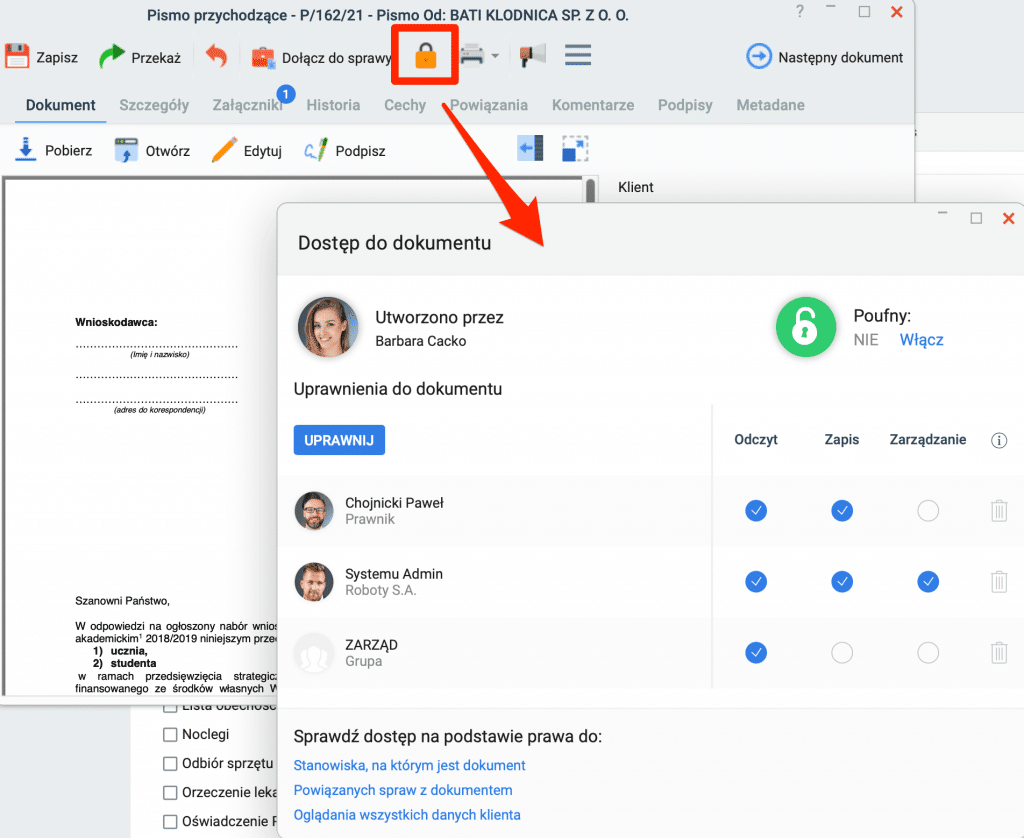Expand the printer dropdown arrow
Screen dimensions: 1024x838
495,56
